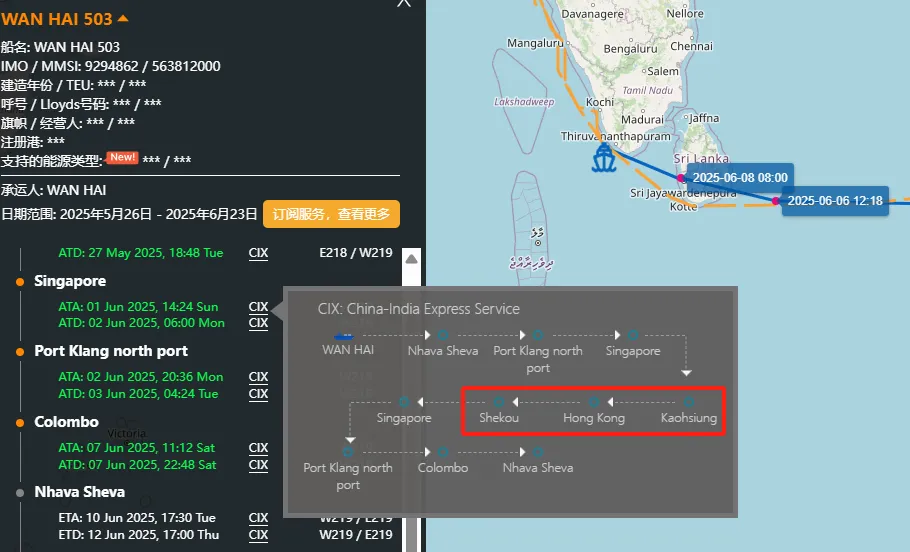
Task: Click the subscribe service orange button
Action: click(331, 214)
